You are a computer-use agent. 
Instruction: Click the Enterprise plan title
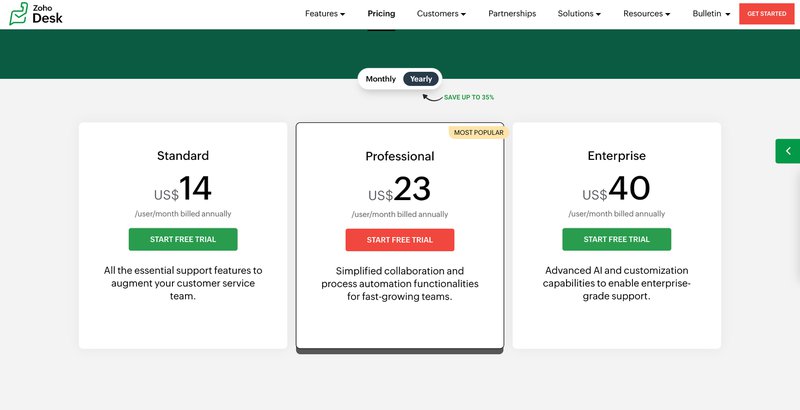617,156
